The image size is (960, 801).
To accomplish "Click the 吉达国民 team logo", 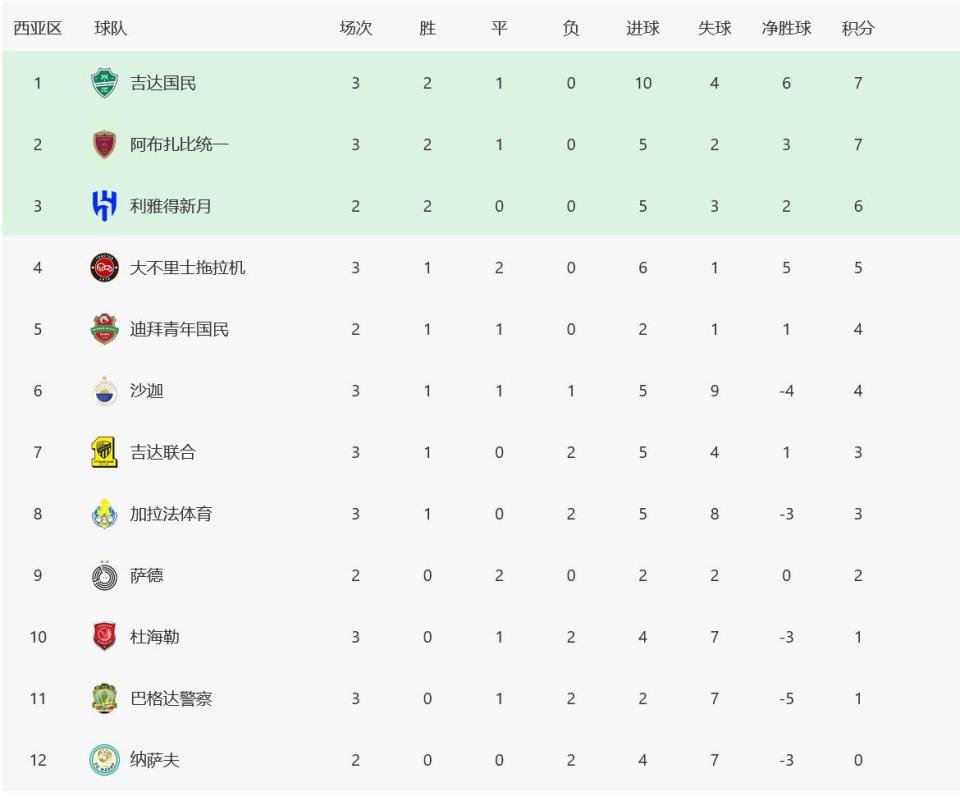I will 104,83.
